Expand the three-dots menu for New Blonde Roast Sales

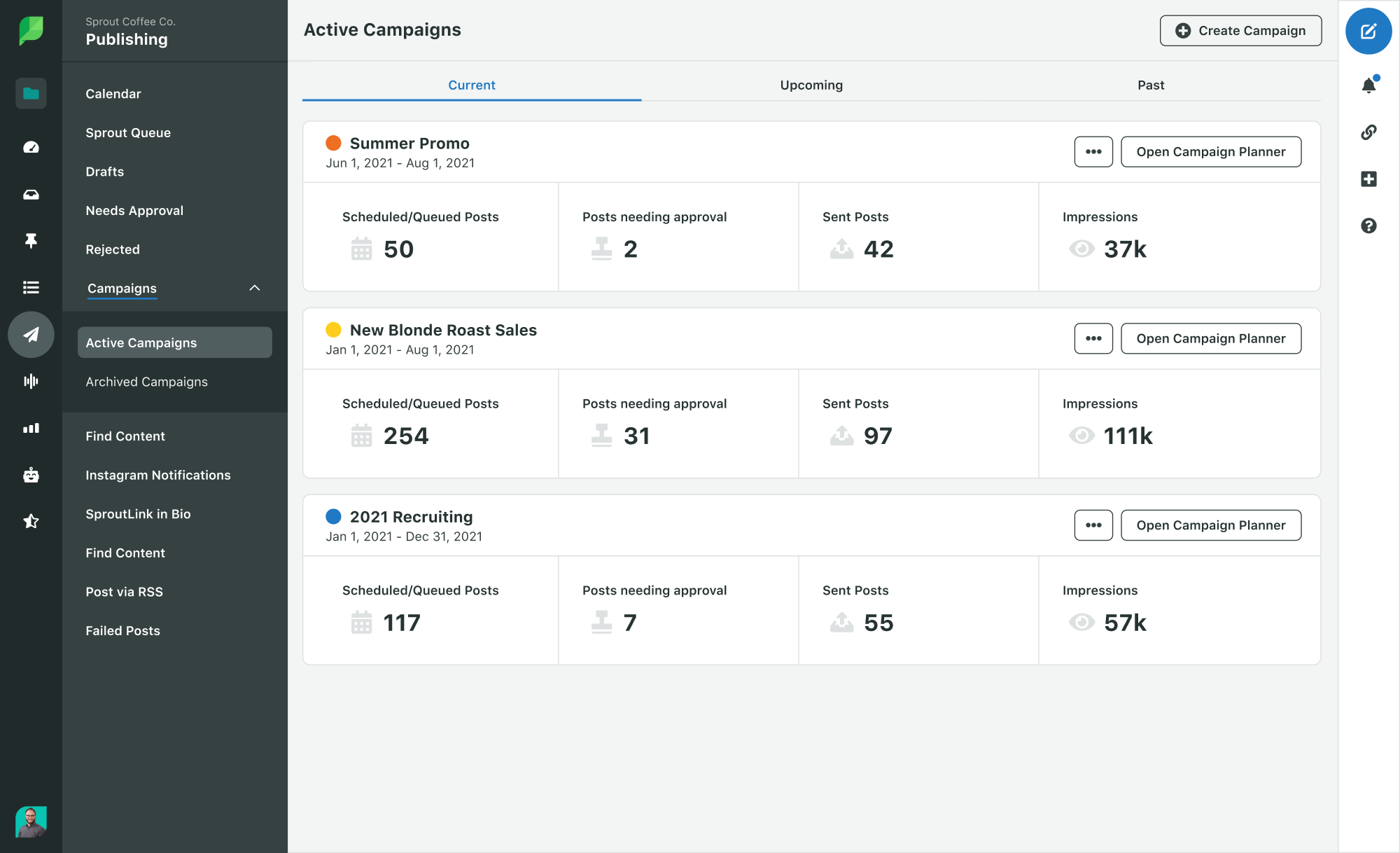1093,338
